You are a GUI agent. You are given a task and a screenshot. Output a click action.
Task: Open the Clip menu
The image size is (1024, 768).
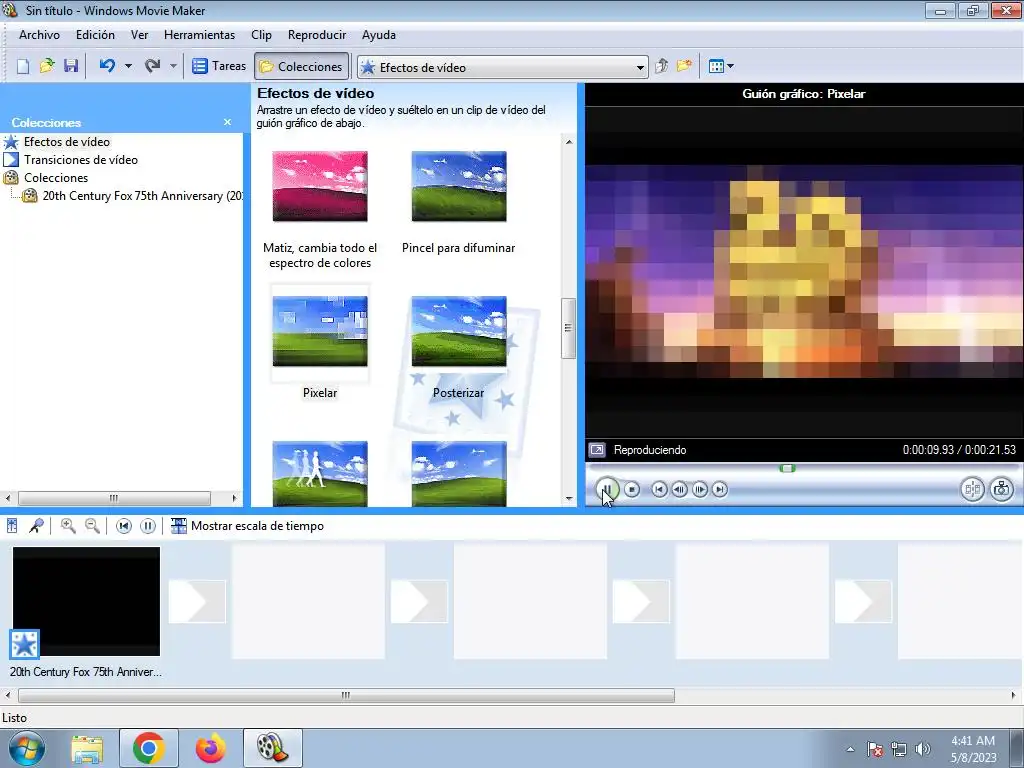point(261,35)
